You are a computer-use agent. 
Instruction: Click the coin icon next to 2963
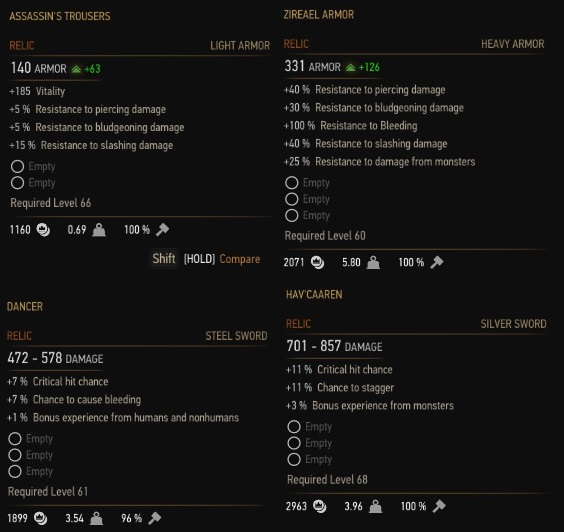319,506
